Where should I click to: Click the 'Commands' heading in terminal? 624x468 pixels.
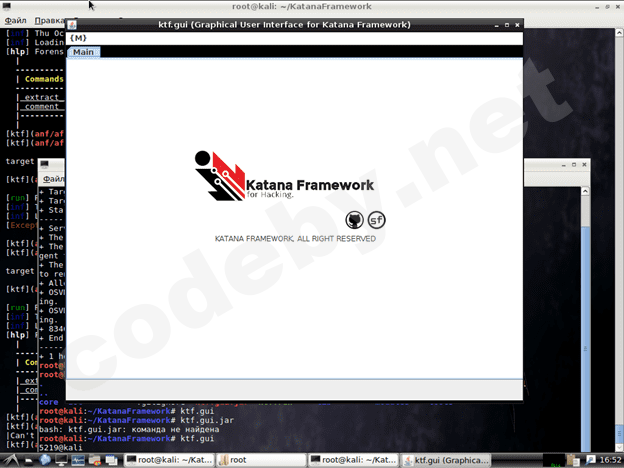point(44,79)
